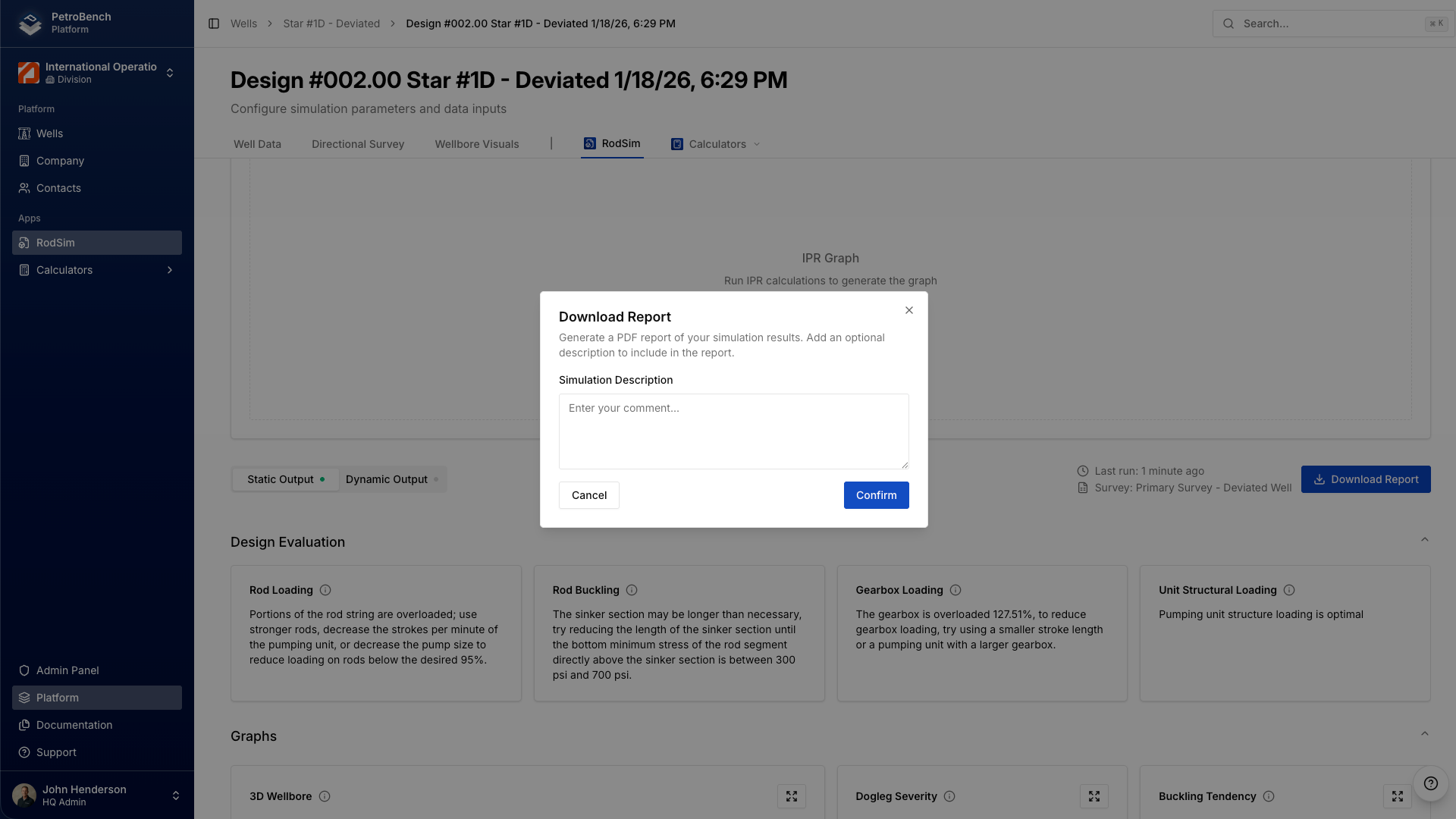The height and width of the screenshot is (819, 1456).
Task: Click the Wells sidebar icon
Action: click(24, 133)
